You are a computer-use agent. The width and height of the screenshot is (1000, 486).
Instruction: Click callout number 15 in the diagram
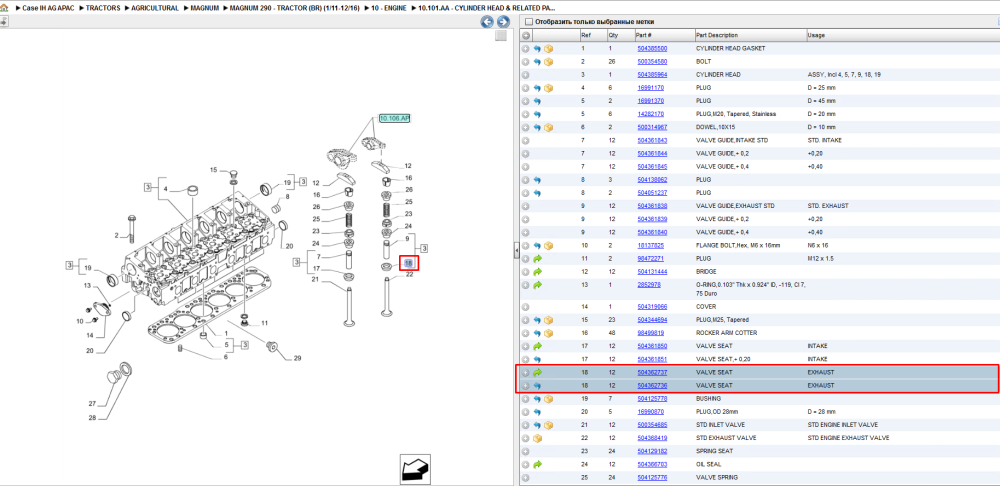[214, 170]
